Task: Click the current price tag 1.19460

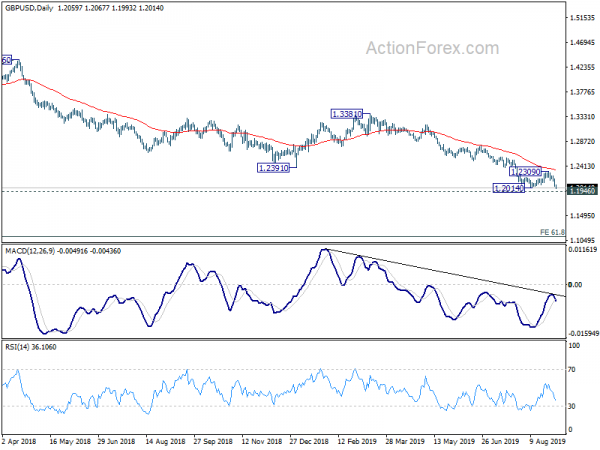Action: [582, 190]
